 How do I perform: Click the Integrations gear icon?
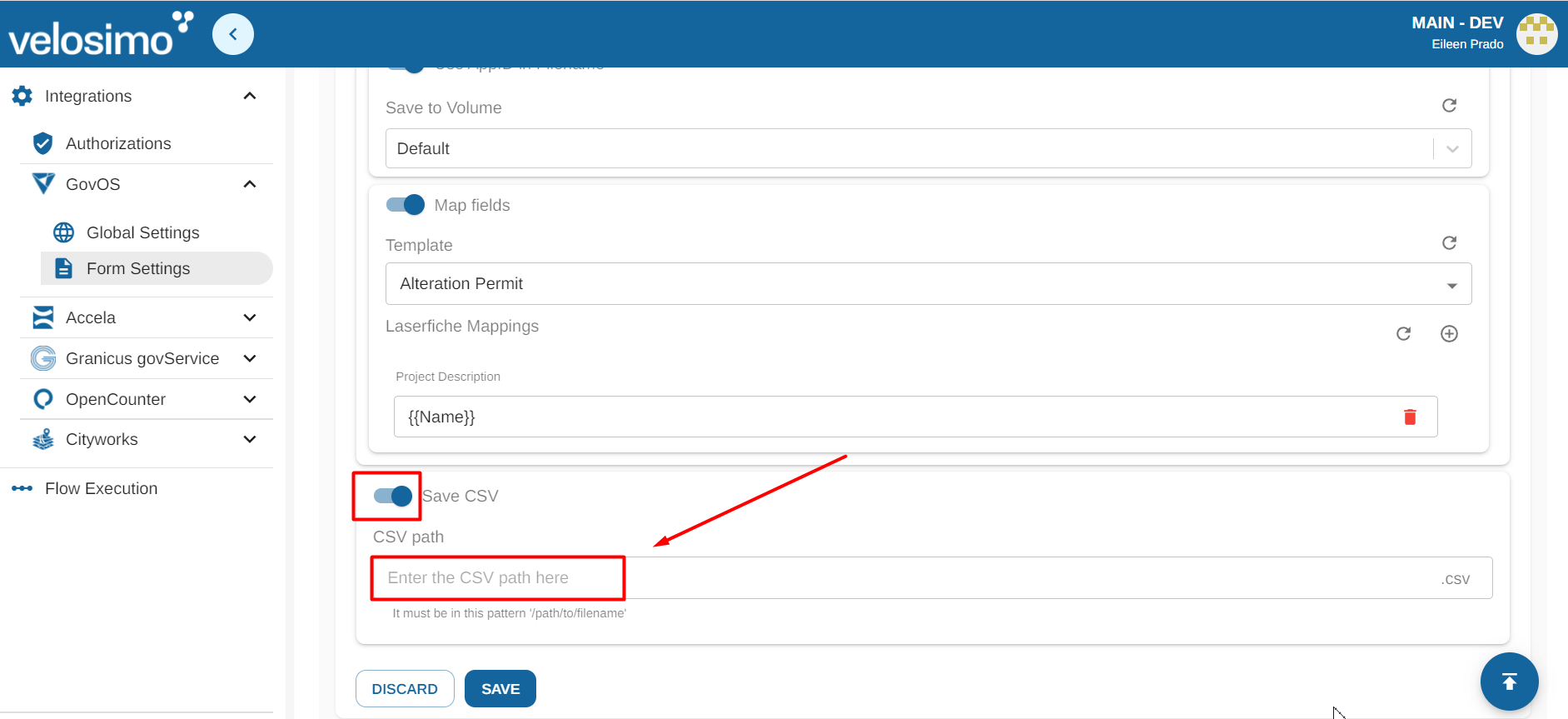(x=22, y=96)
